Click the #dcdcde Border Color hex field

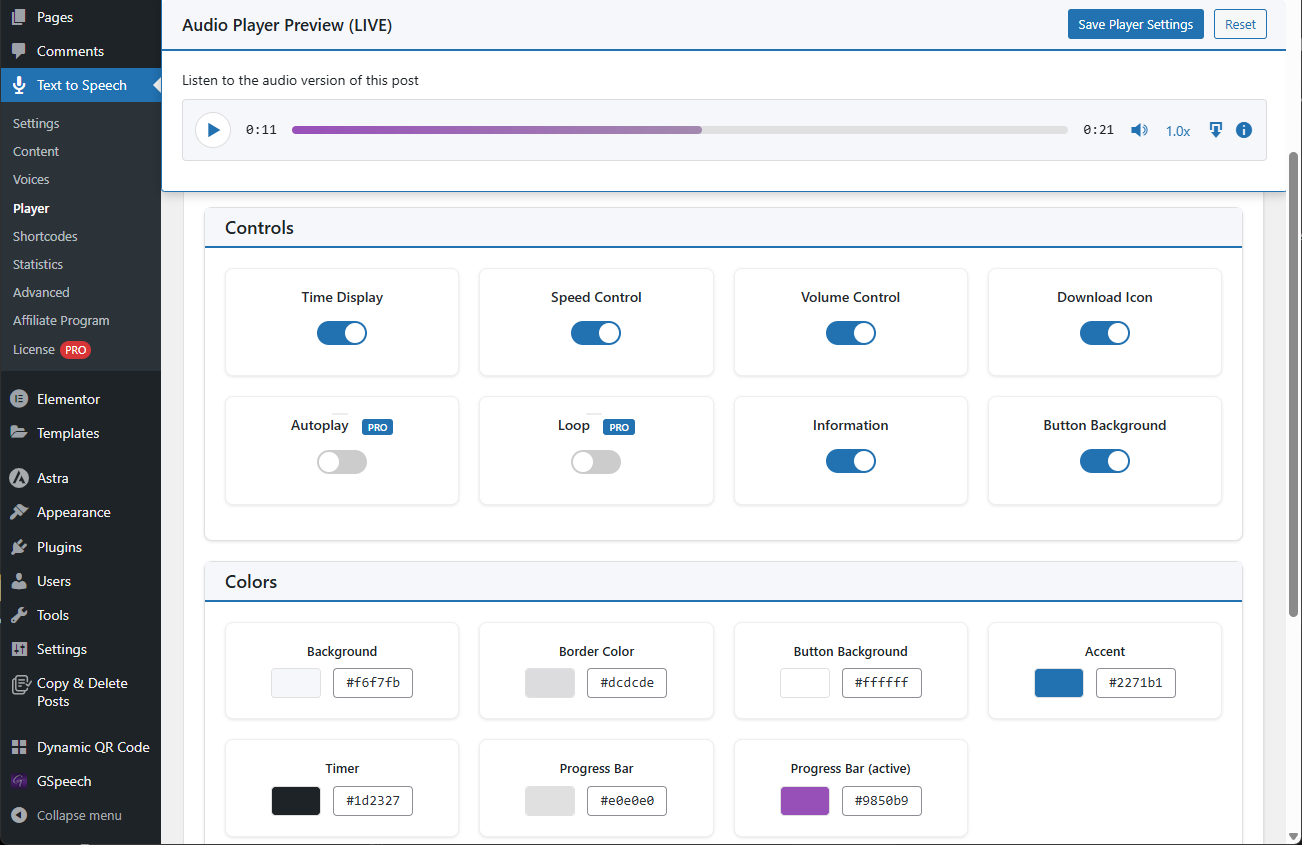[627, 683]
